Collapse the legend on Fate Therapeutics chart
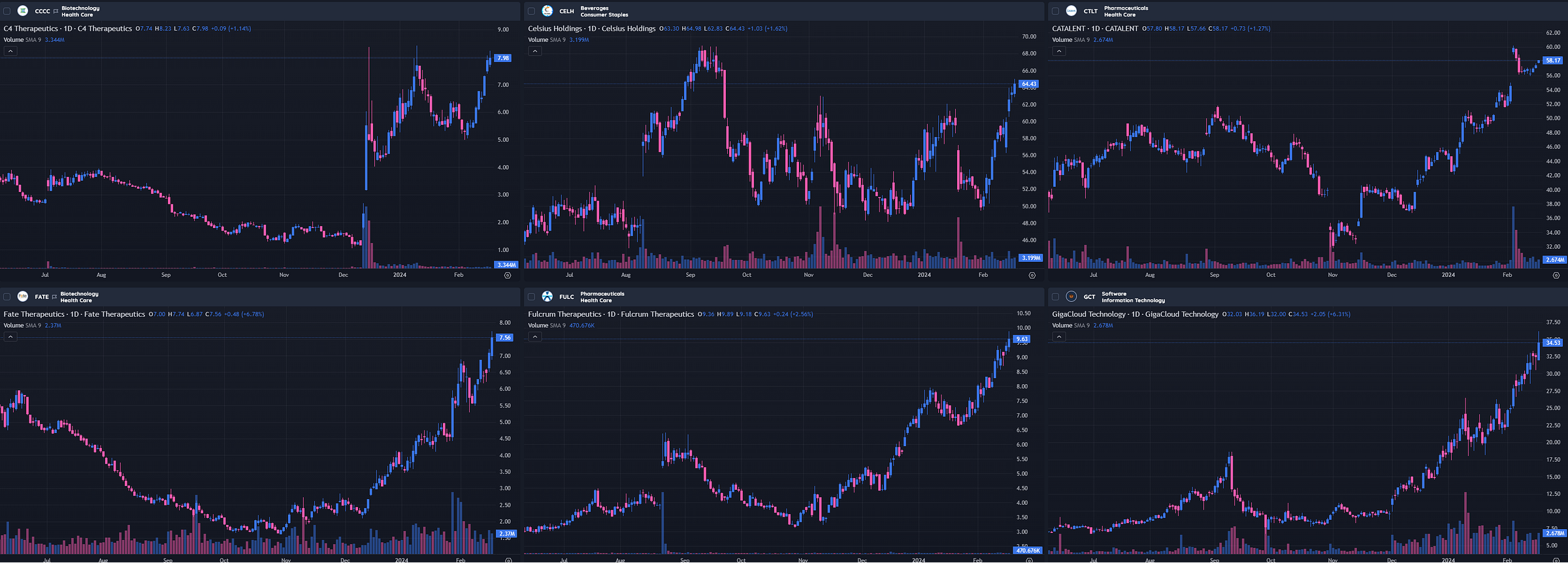The height and width of the screenshot is (563, 1568). click(11, 336)
